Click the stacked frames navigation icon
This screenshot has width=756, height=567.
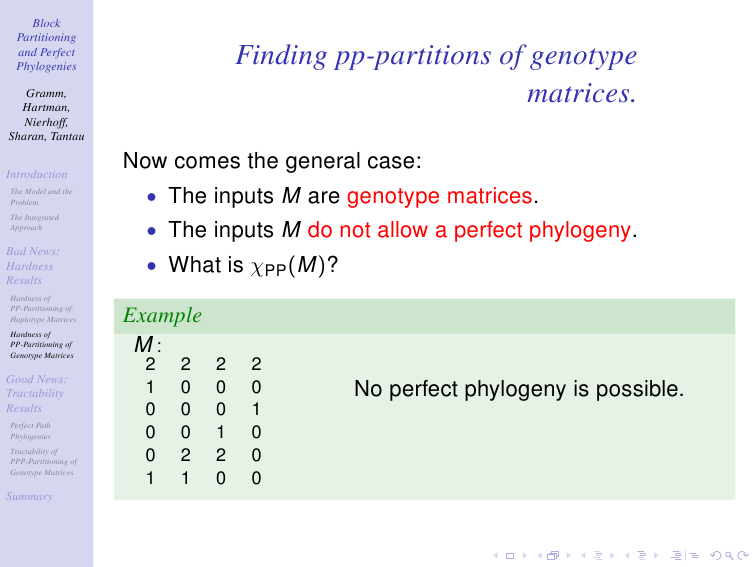(553, 555)
